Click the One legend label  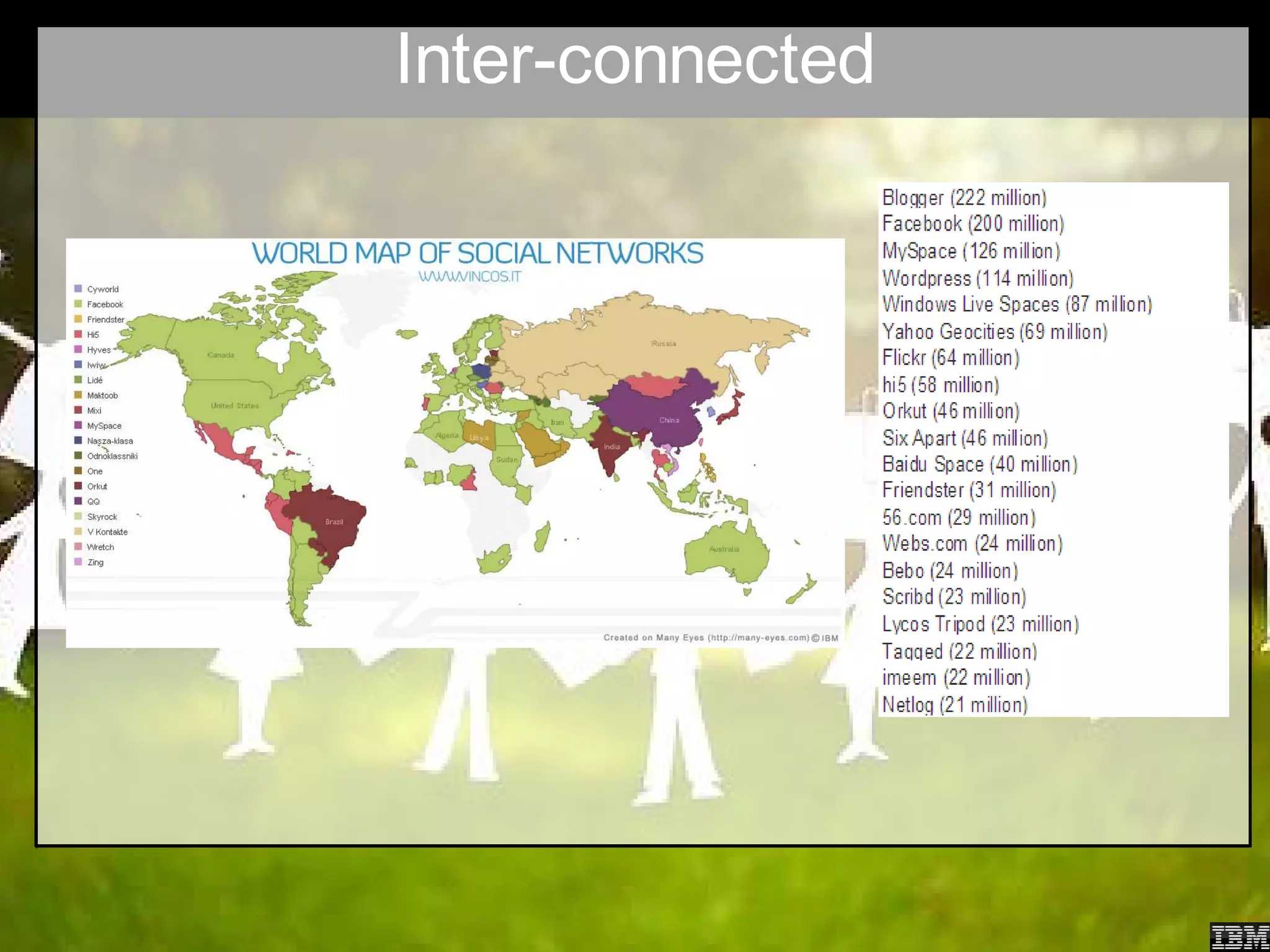[95, 471]
